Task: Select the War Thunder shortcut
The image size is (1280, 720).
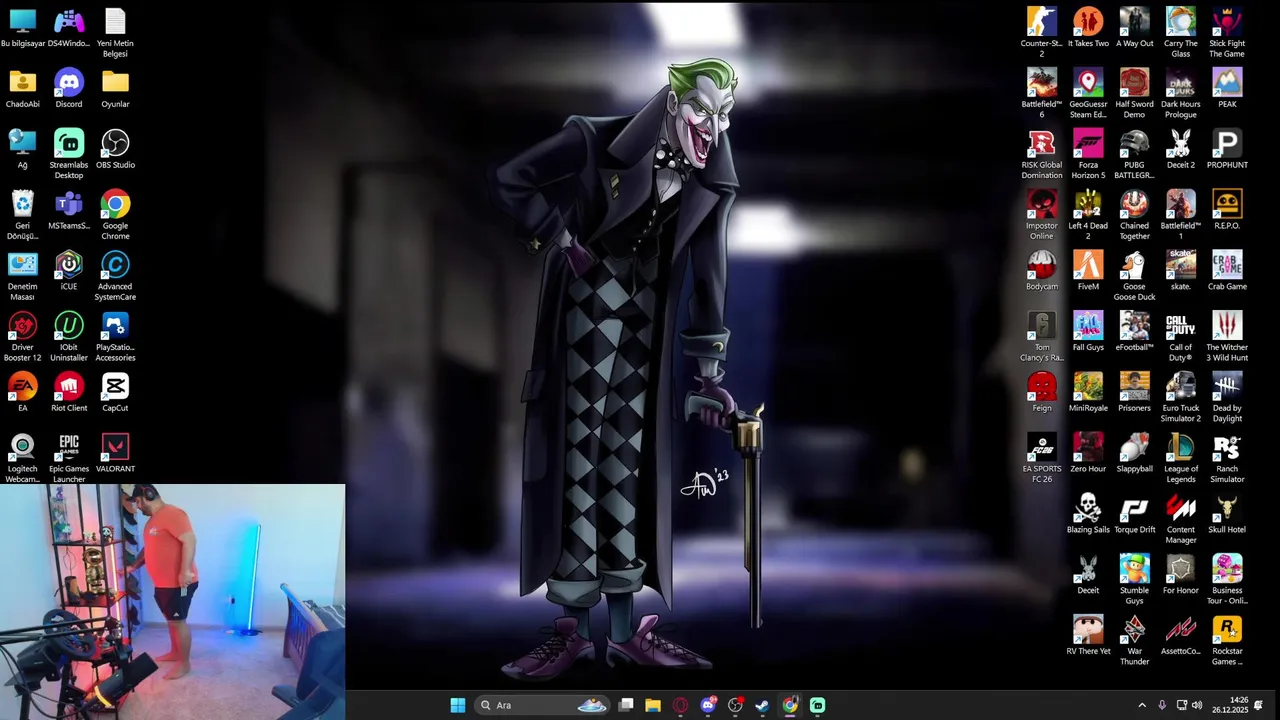Action: (x=1134, y=642)
